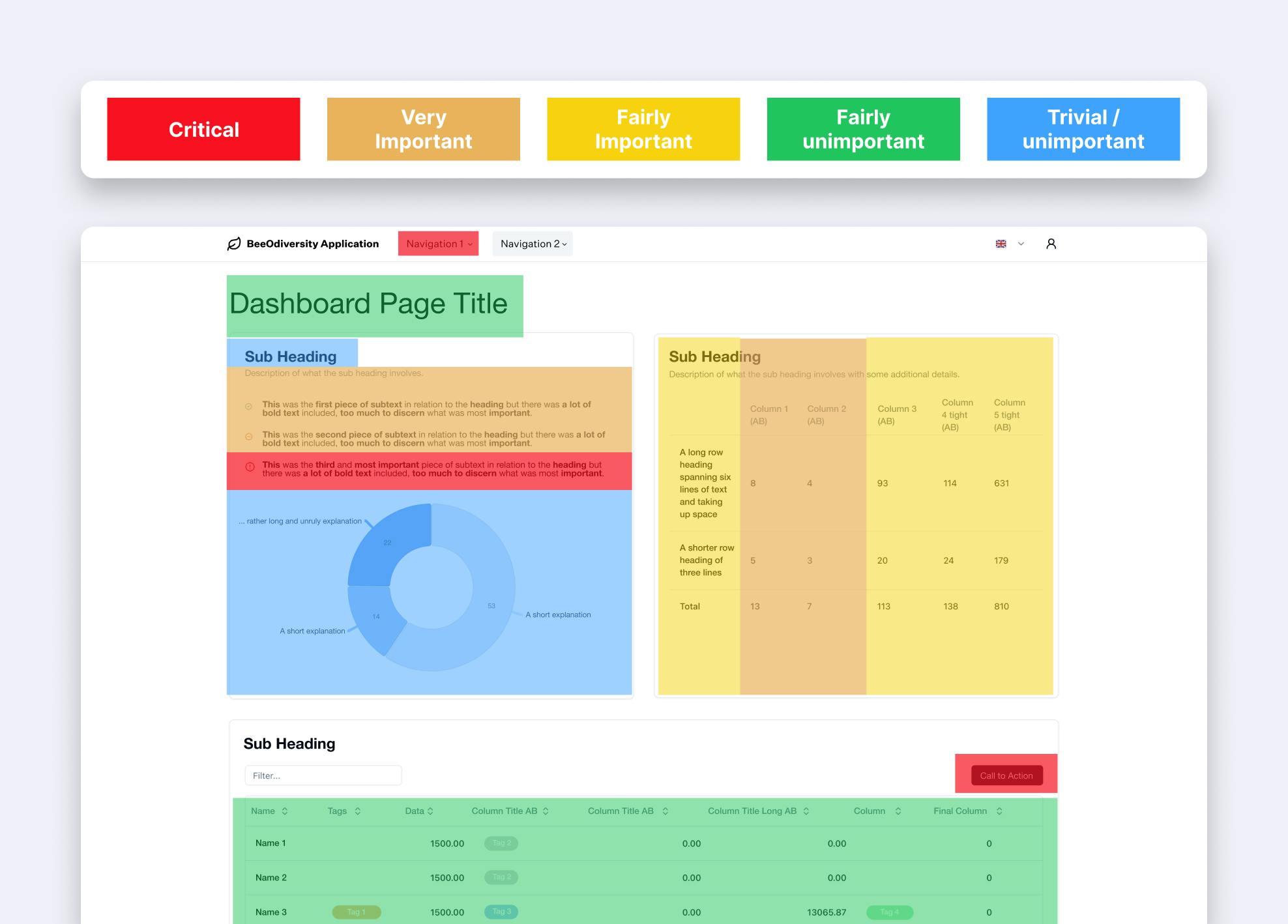Click the Column 4 tight (AB) header
Image resolution: width=1288 pixels, height=924 pixels.
957,415
